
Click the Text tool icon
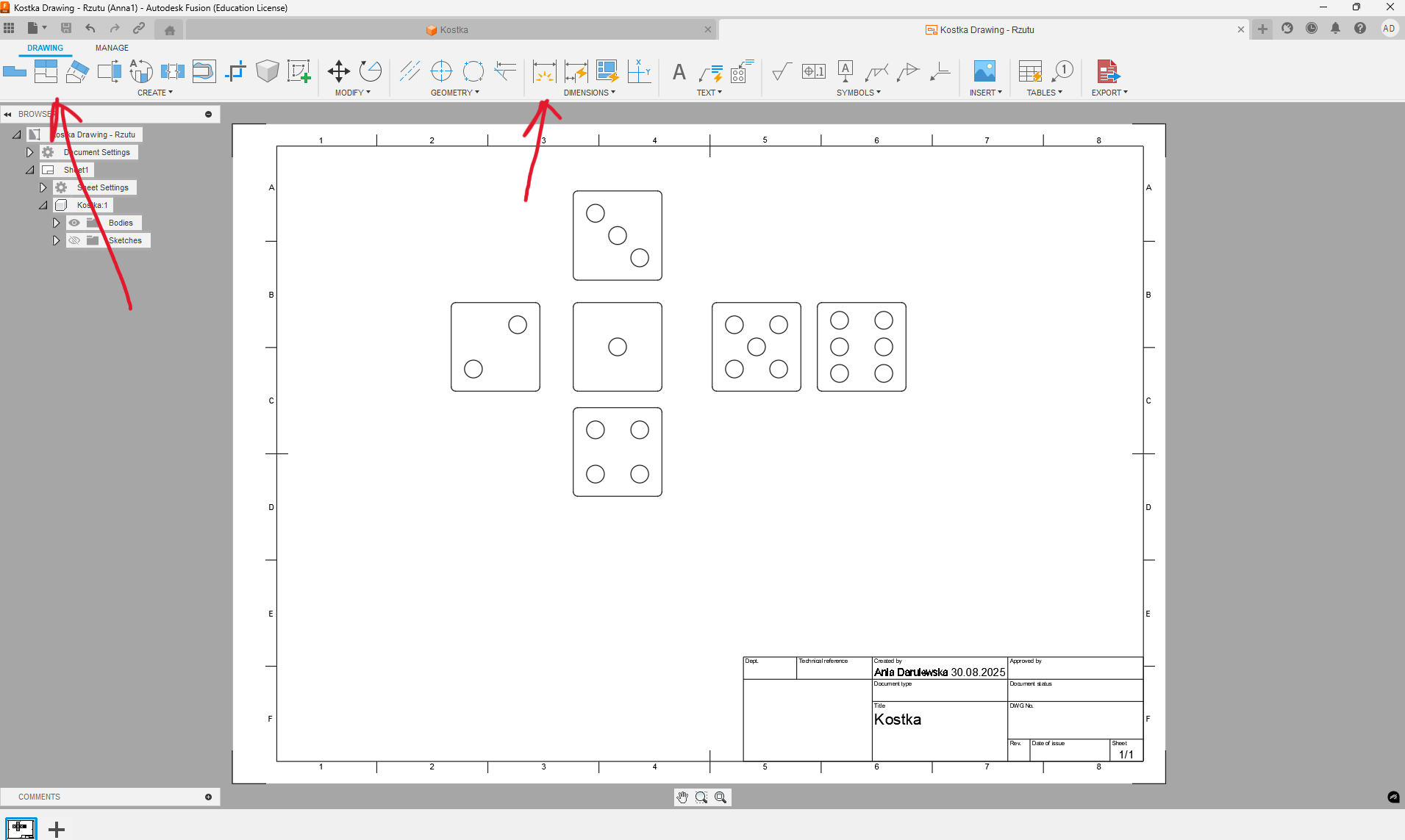(x=679, y=71)
